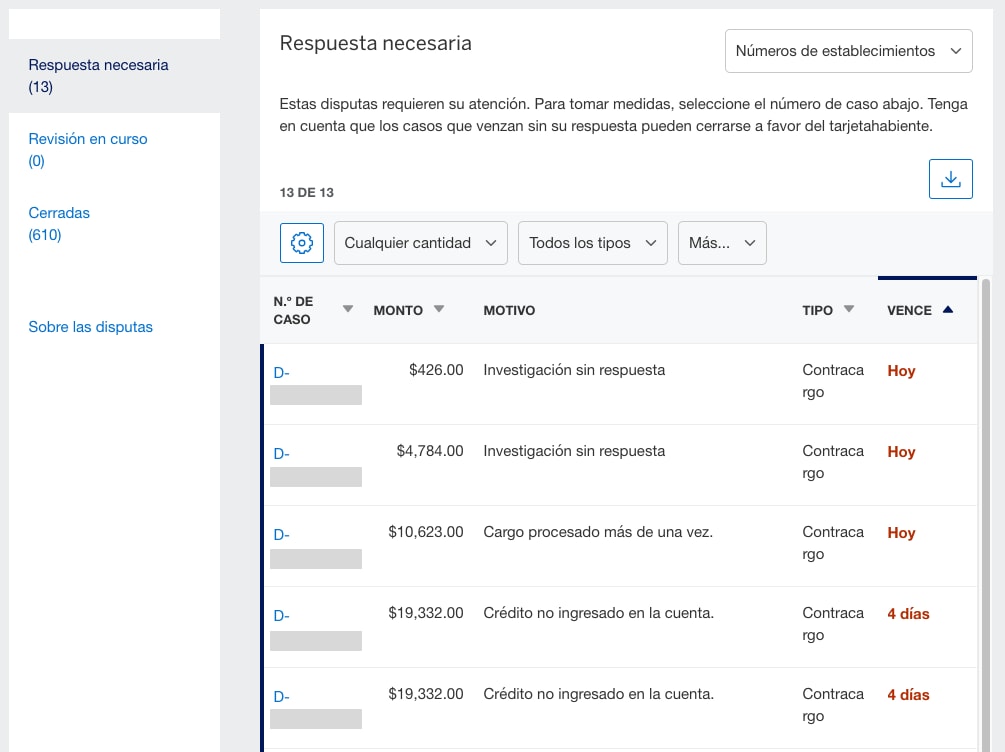
Task: Click the N.º DE CASO sort arrow
Action: tap(346, 310)
